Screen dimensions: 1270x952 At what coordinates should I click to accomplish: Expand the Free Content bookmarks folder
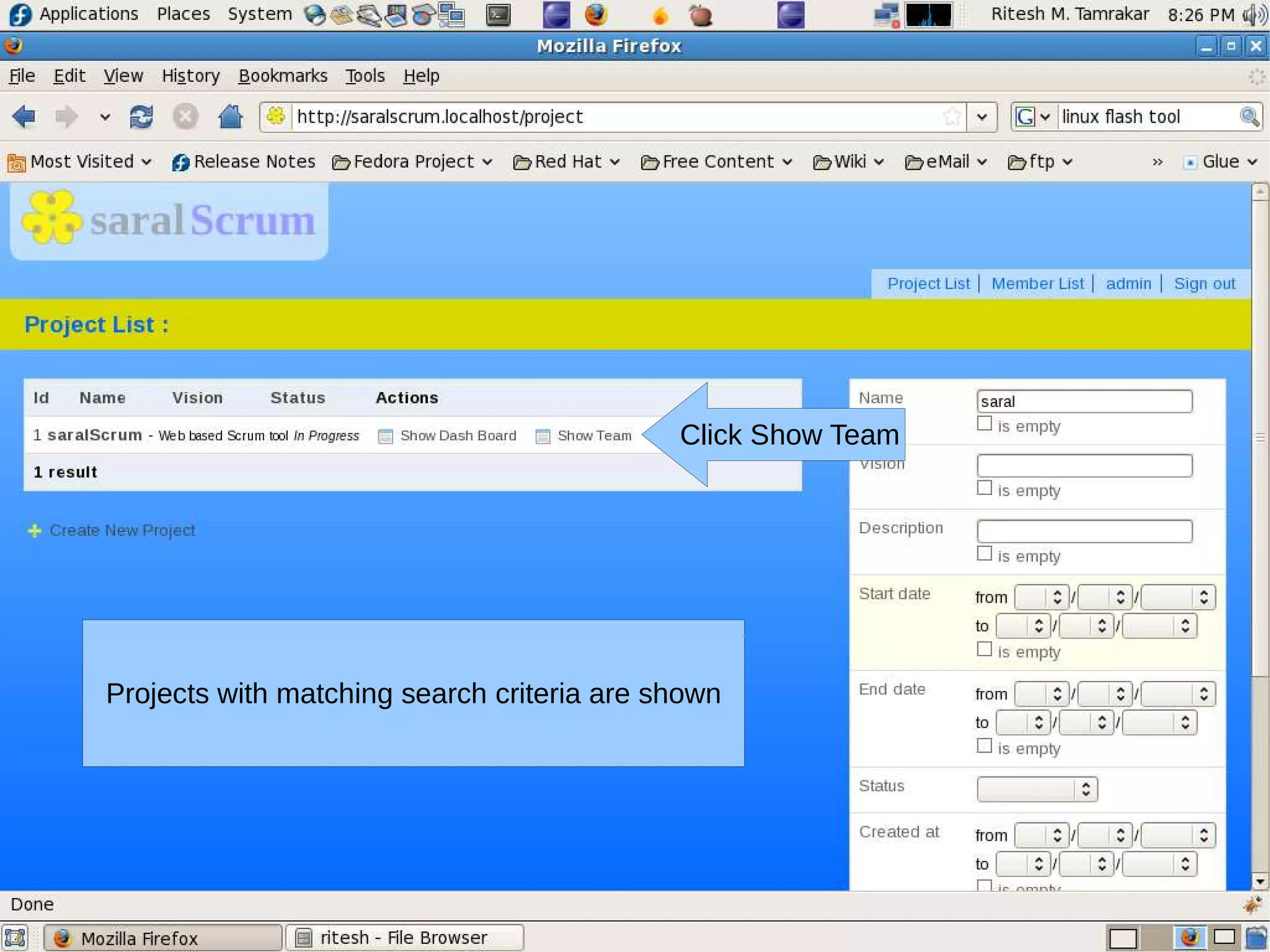tap(716, 162)
